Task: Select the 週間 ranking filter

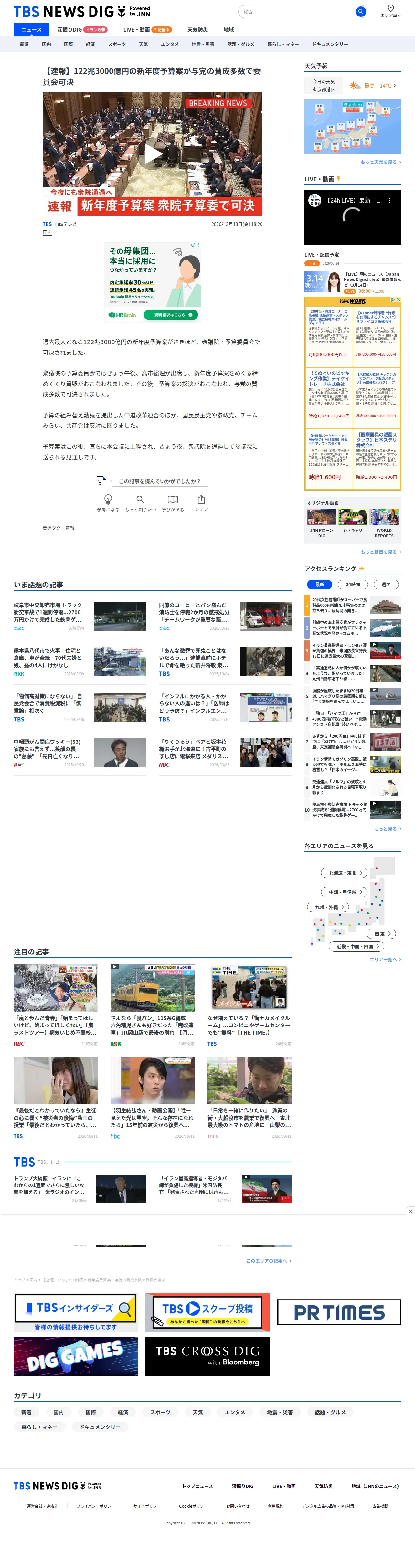Action: [386, 584]
